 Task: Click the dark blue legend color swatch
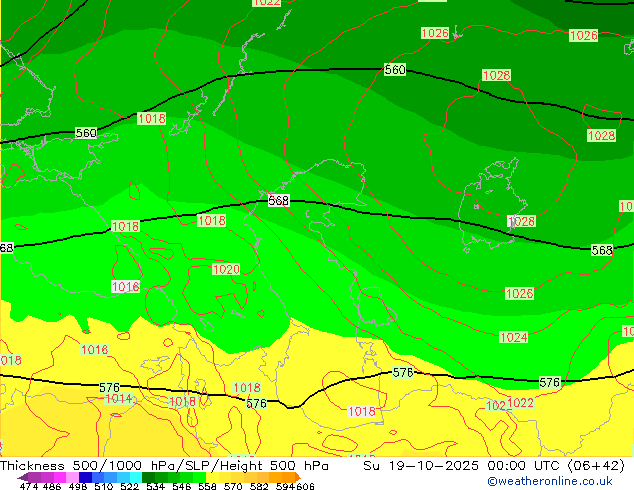point(85,477)
